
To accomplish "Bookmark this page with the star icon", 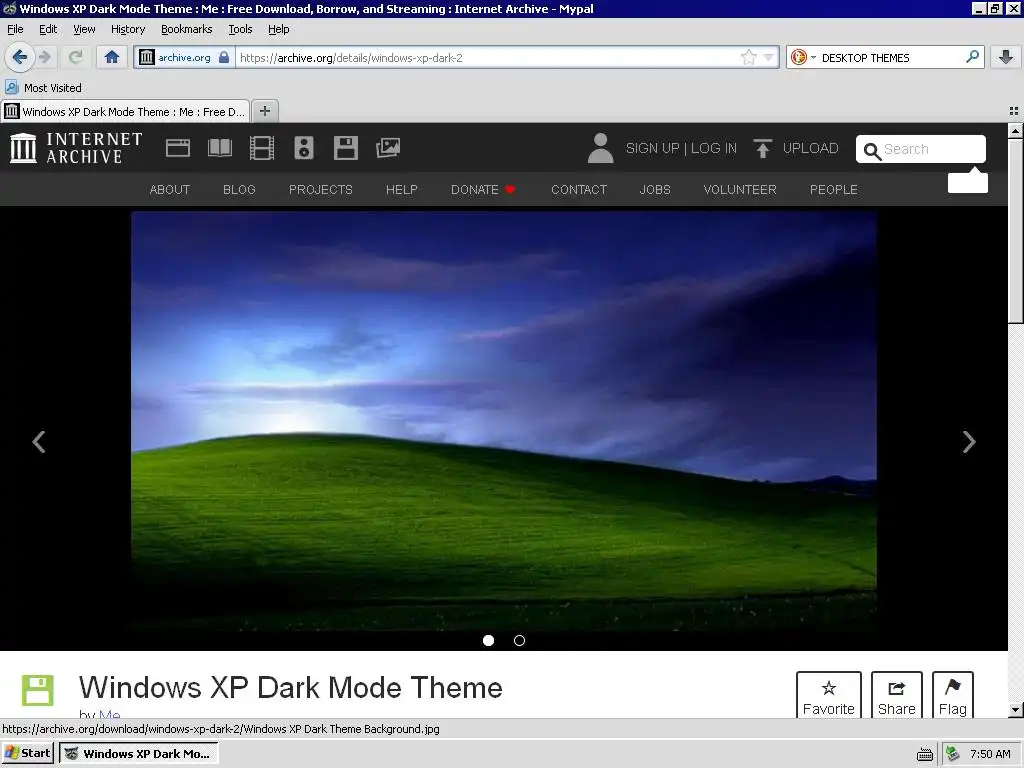I will tap(748, 57).
